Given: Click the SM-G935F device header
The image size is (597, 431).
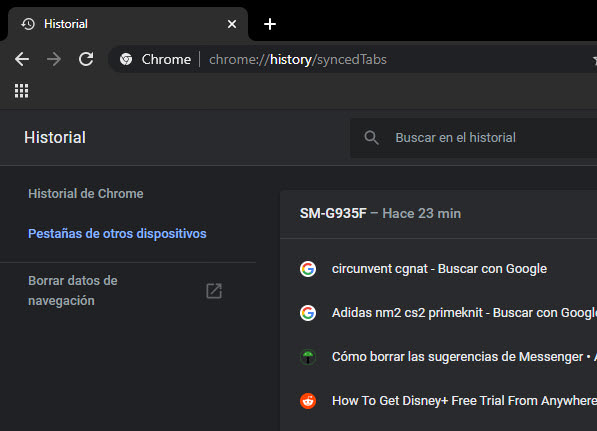Looking at the screenshot, I should [380, 213].
